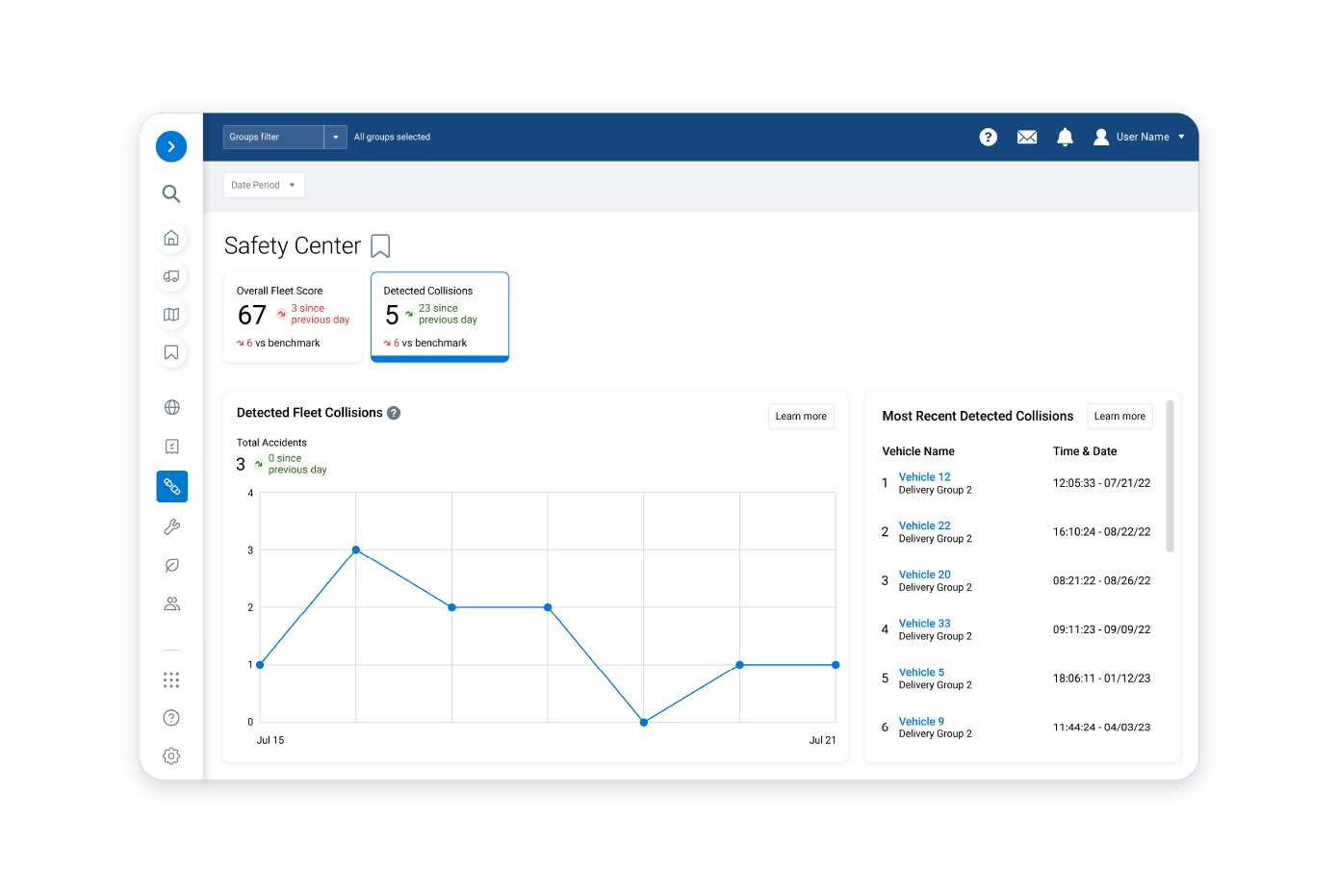Image resolution: width=1338 pixels, height=896 pixels.
Task: Open the Reports icon in the sidebar
Action: pos(170,446)
